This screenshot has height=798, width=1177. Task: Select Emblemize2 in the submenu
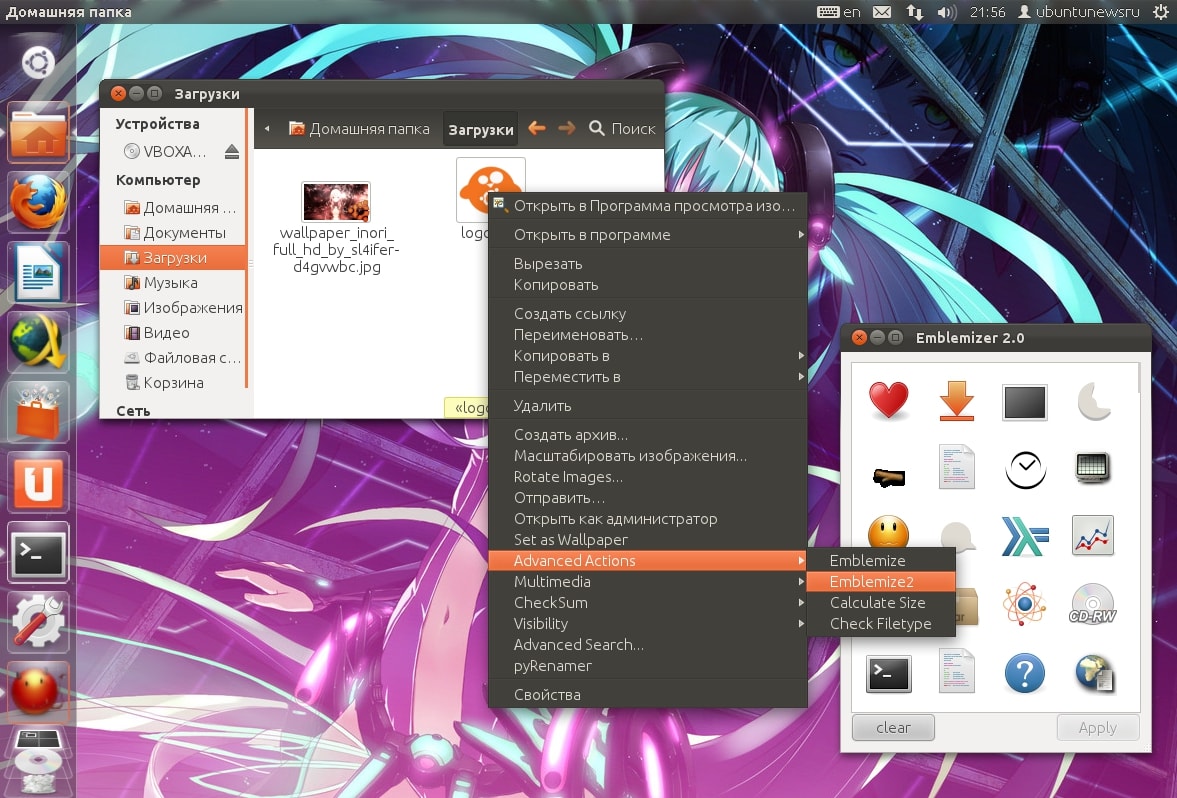881,582
